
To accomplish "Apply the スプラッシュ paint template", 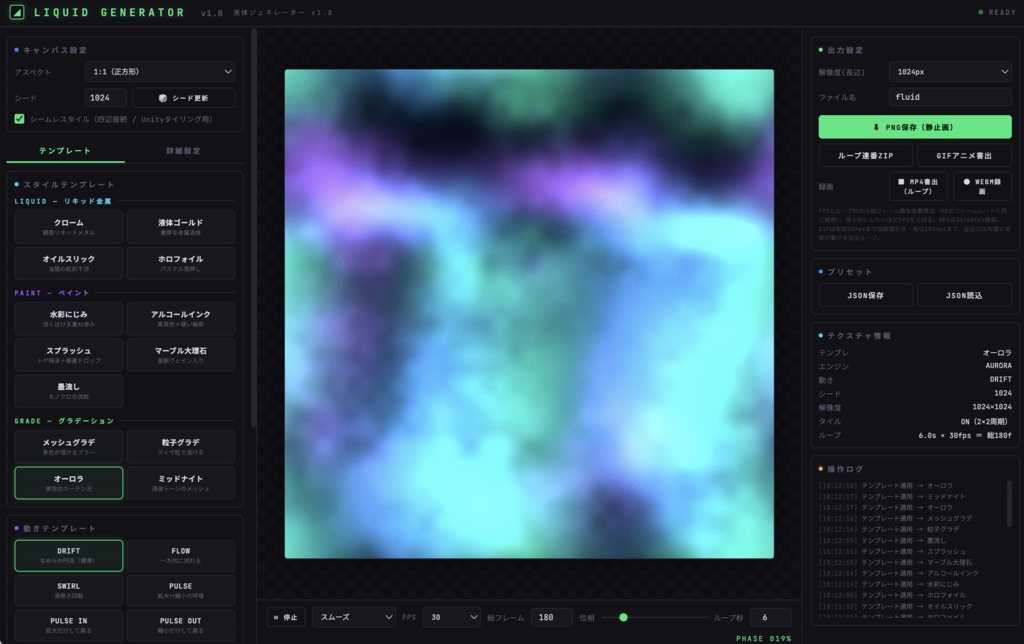I will (x=69, y=355).
